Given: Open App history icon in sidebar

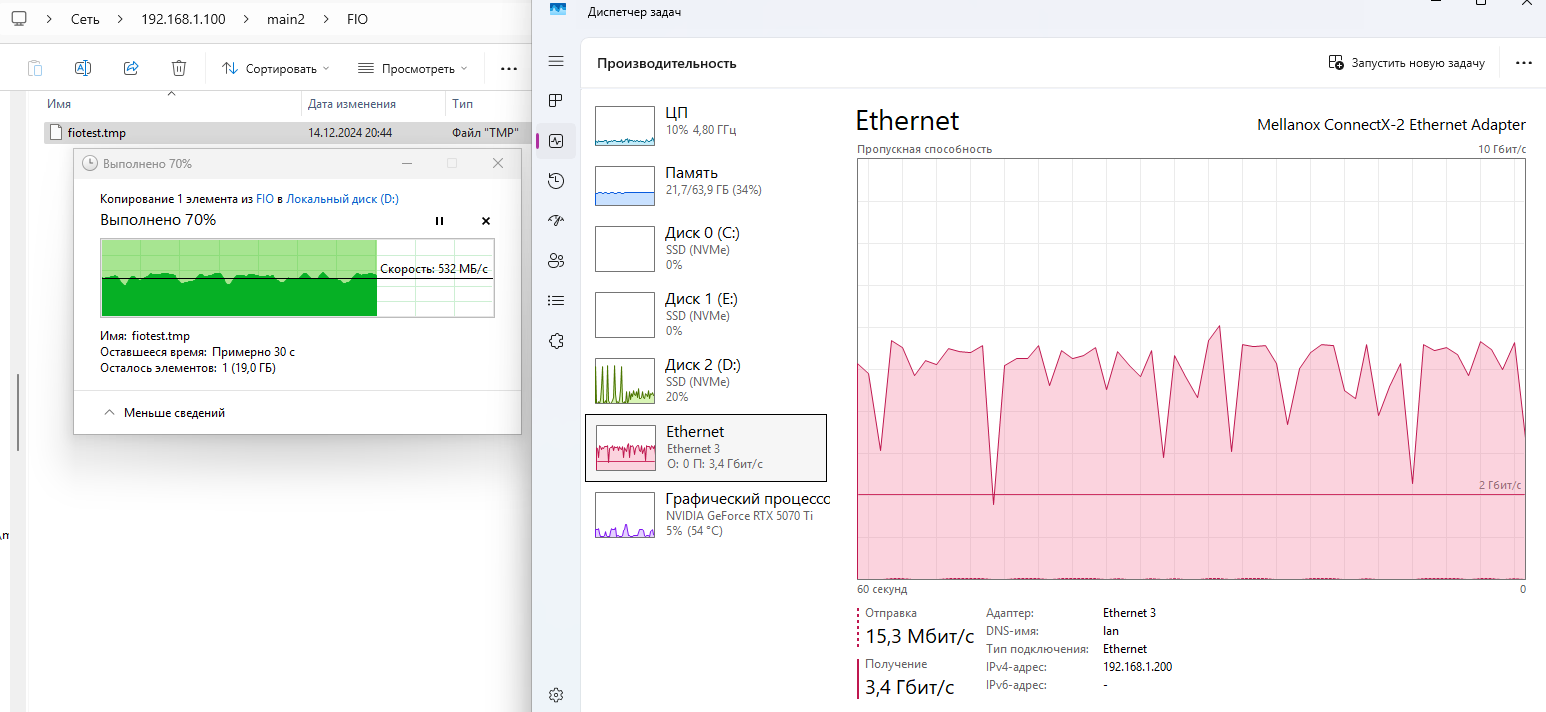Looking at the screenshot, I should [x=557, y=181].
